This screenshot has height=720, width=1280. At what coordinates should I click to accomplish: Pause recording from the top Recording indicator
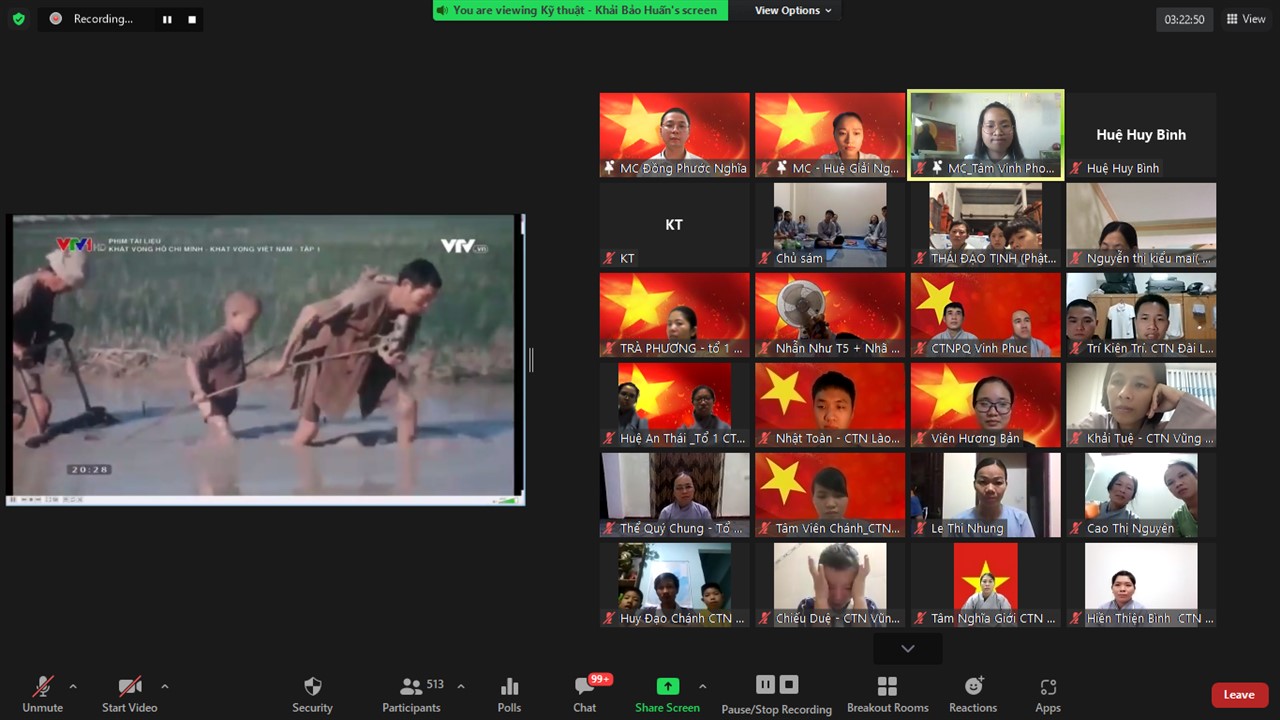pyautogui.click(x=167, y=19)
